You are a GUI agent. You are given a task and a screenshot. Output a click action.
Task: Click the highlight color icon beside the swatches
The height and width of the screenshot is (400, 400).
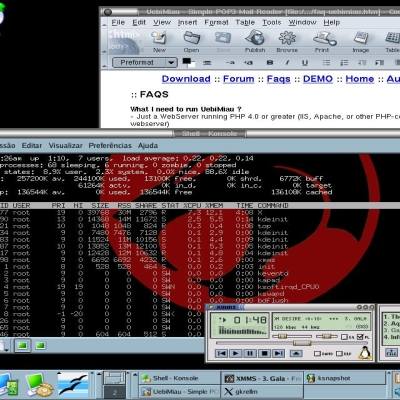[207, 62]
